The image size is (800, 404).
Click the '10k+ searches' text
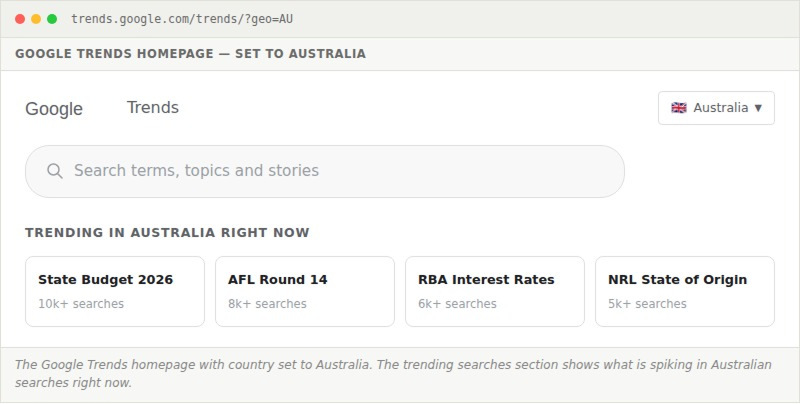point(81,304)
